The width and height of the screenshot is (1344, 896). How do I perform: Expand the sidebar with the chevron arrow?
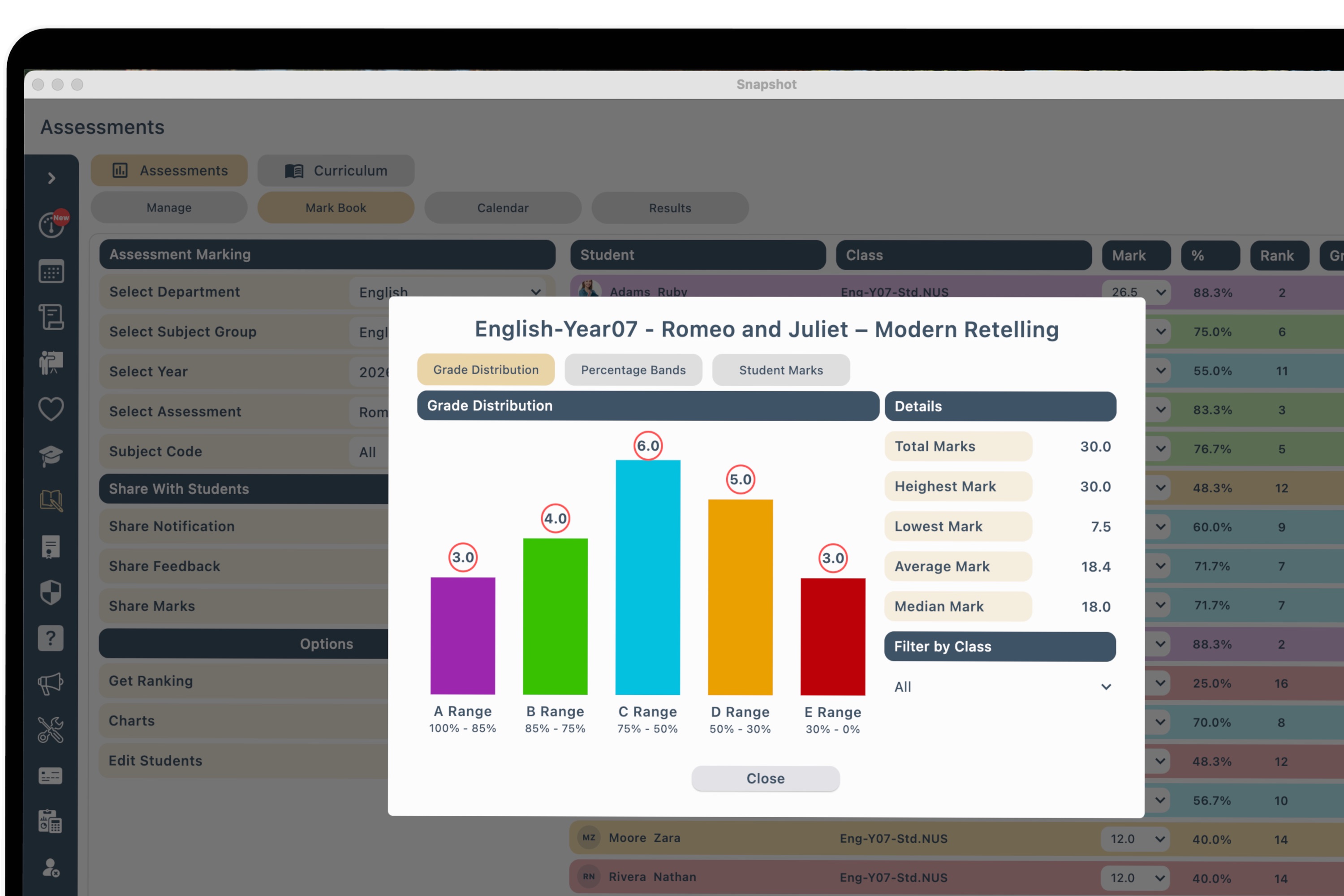point(52,178)
